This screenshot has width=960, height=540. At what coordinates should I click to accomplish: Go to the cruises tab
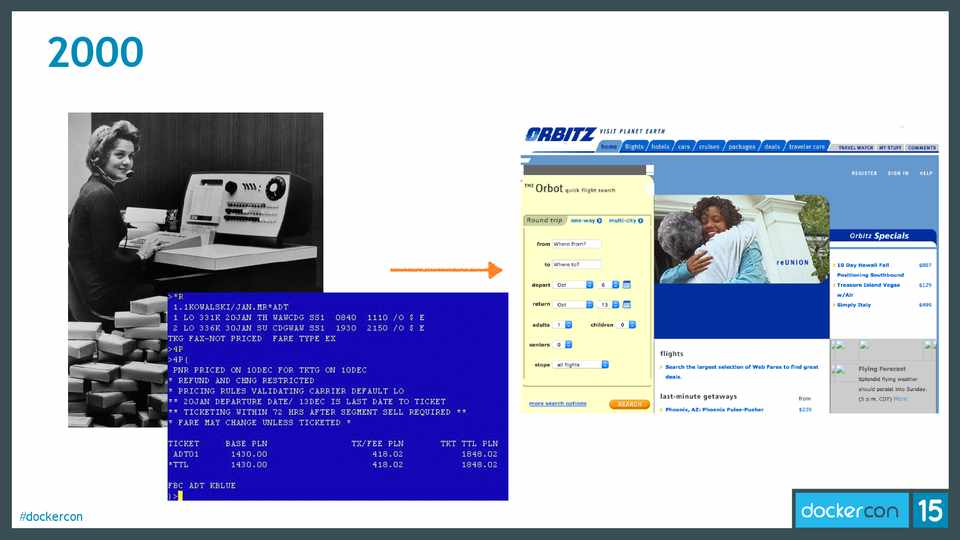coord(709,147)
